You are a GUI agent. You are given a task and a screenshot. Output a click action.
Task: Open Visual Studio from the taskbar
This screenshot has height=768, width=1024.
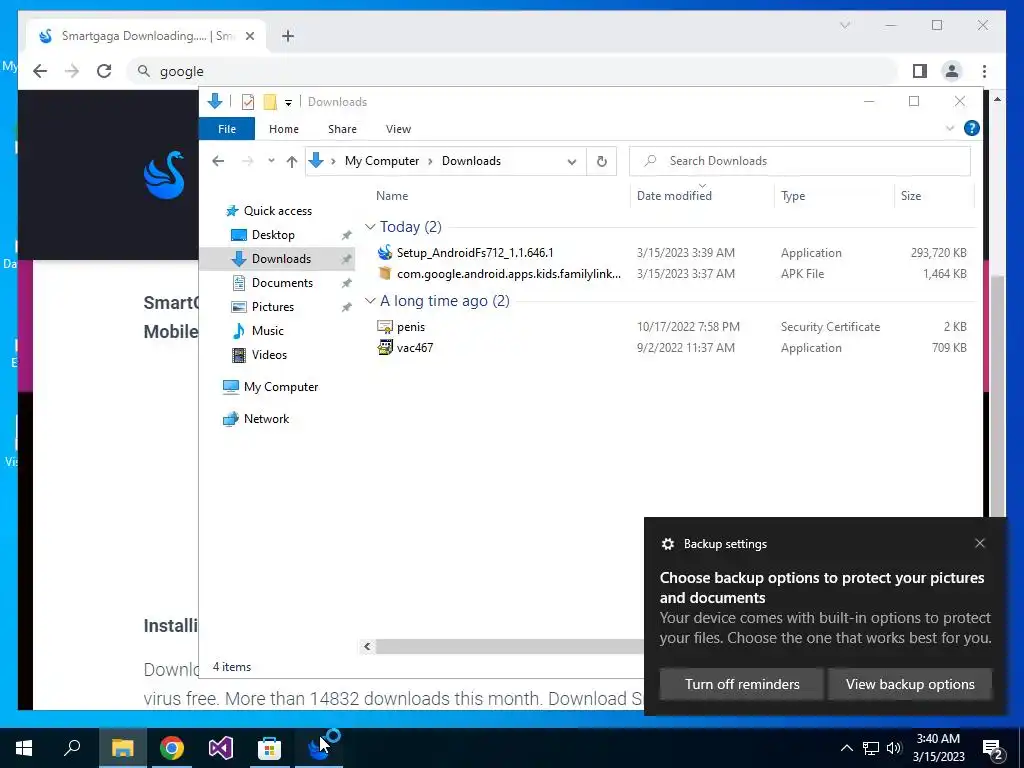221,748
